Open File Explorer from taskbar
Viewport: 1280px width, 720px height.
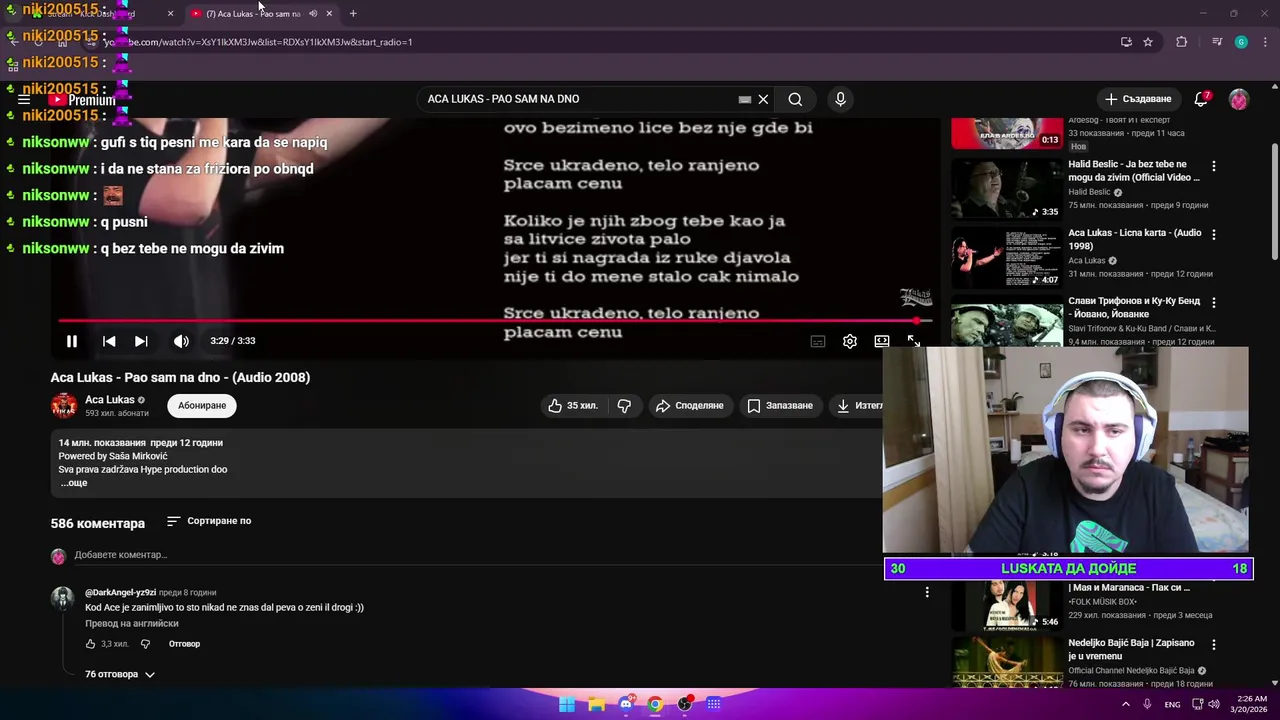(x=596, y=704)
